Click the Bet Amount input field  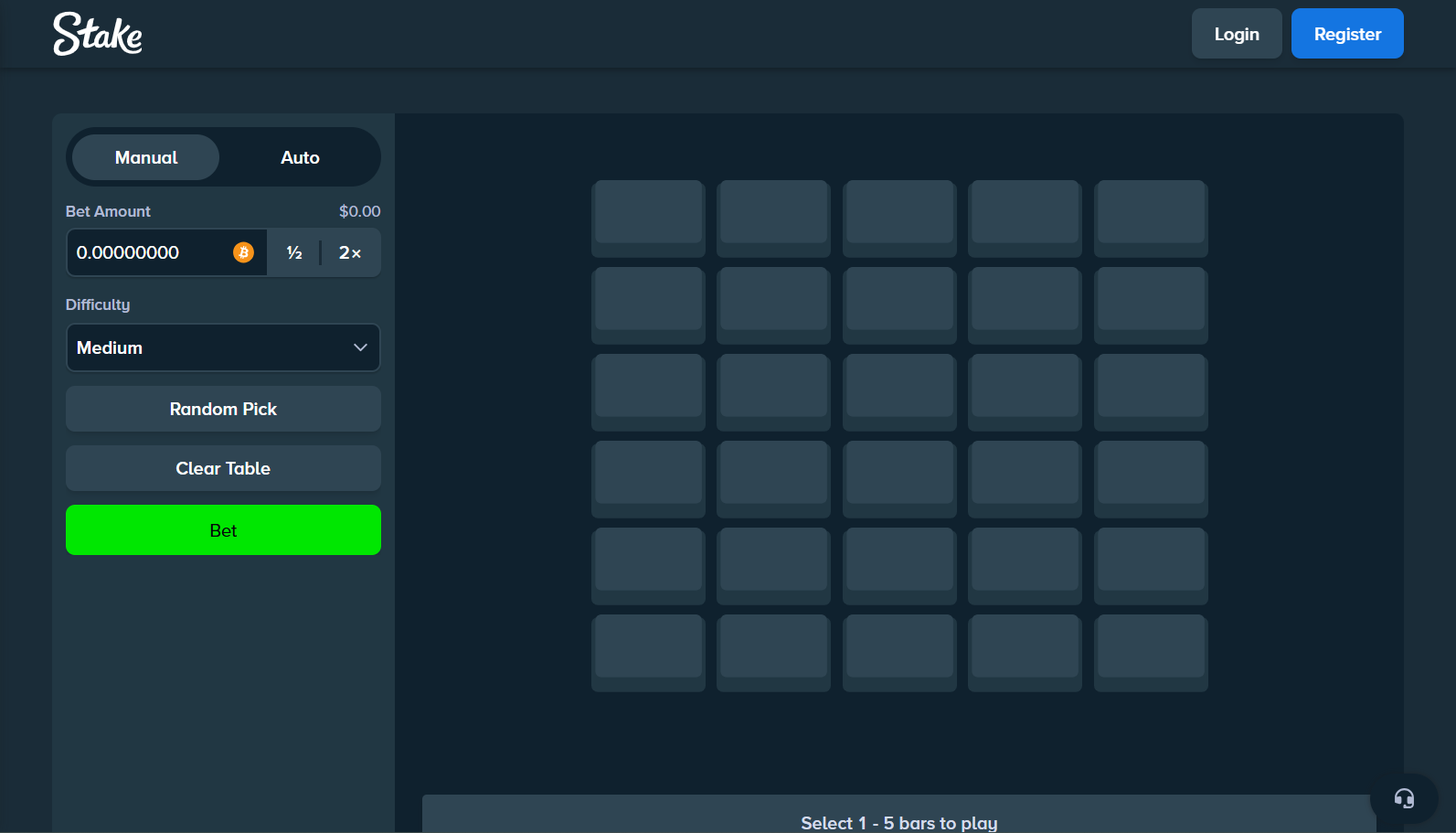pos(151,252)
